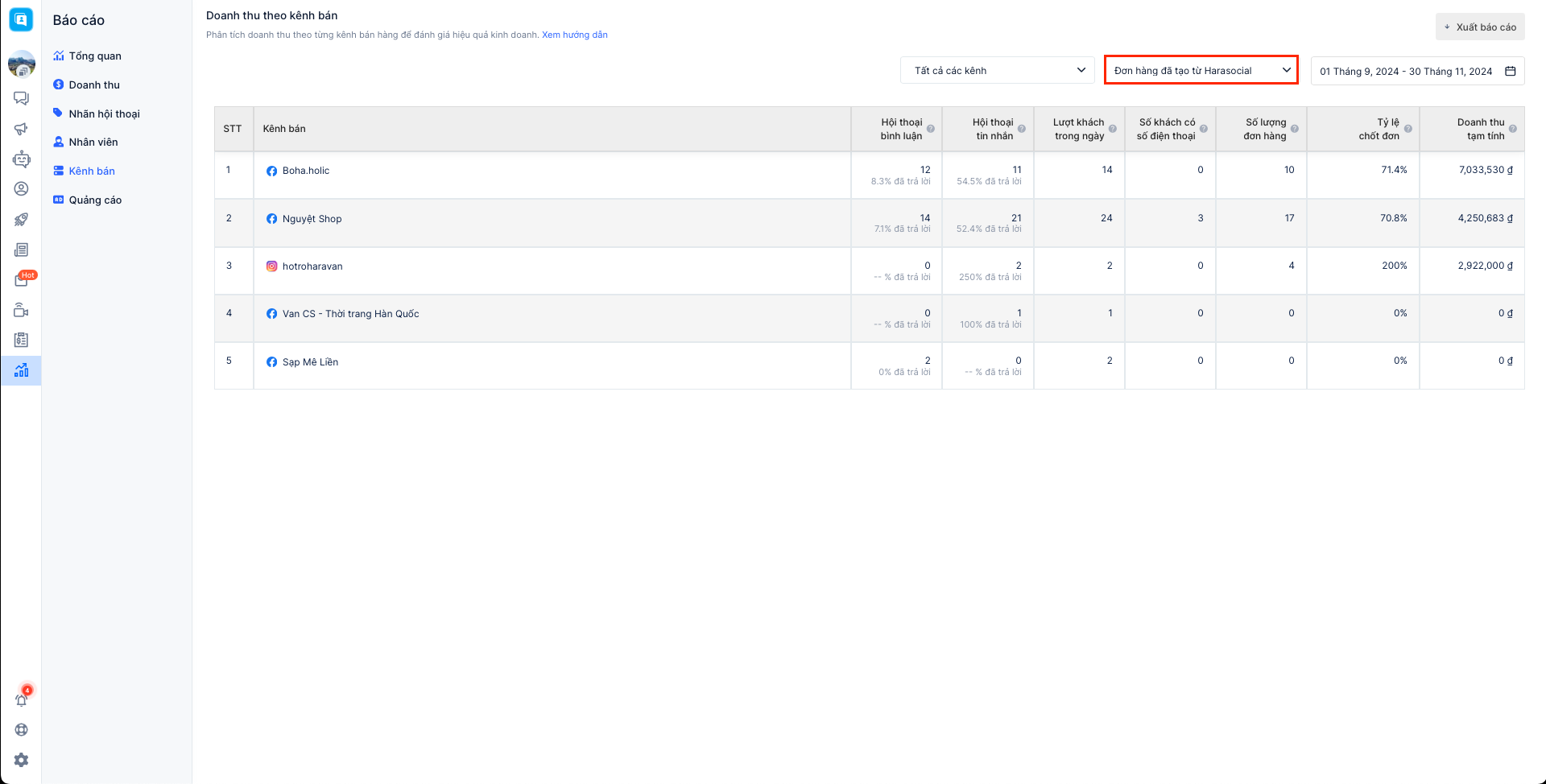Click help icon beside Tỷ lệ chốt đơn
Image resolution: width=1546 pixels, height=784 pixels.
click(1408, 129)
